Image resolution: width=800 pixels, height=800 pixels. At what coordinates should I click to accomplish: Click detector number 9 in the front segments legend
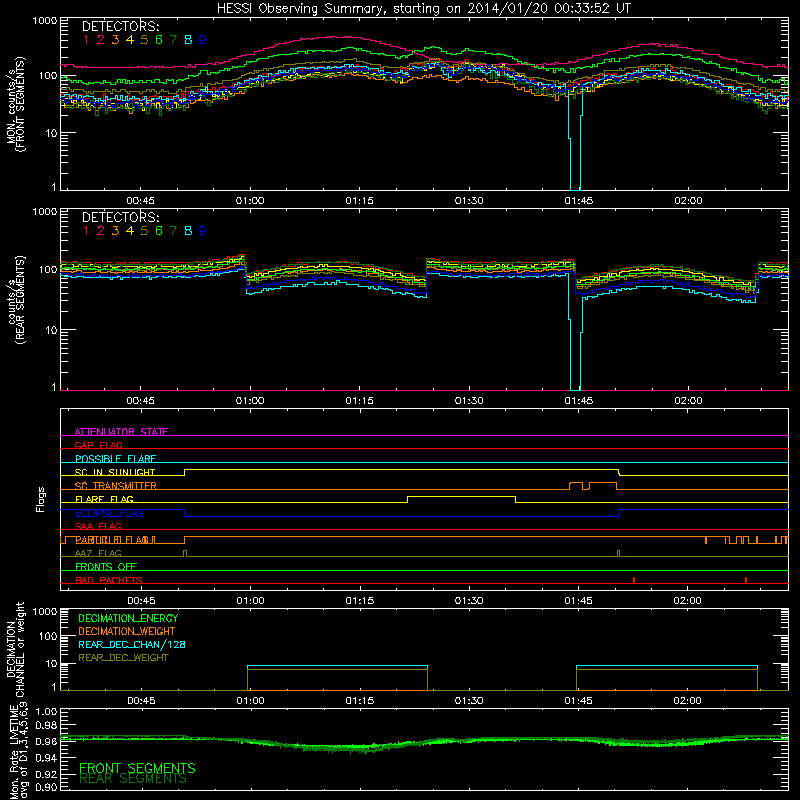203,40
